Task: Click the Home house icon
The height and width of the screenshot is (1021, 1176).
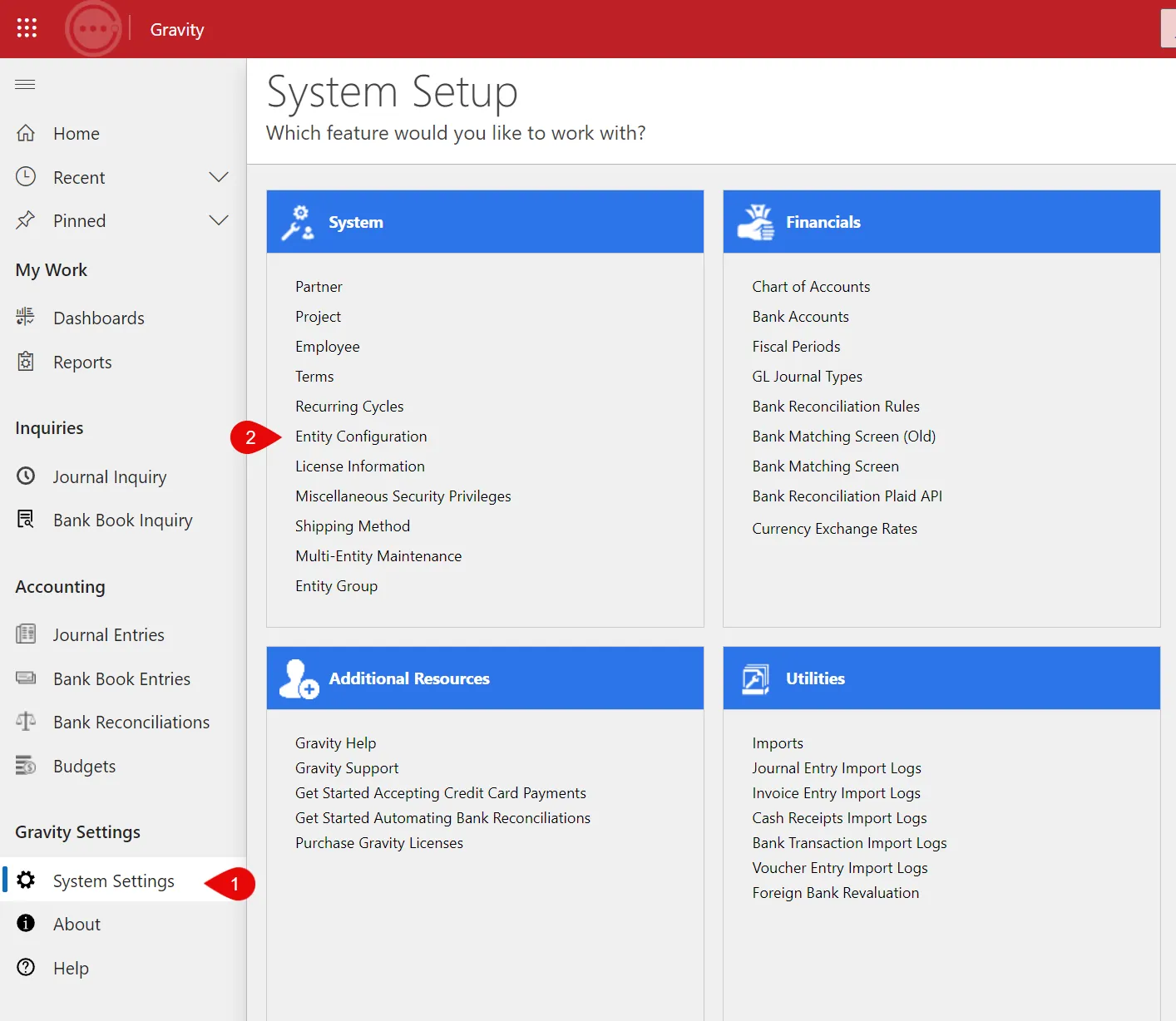Action: point(26,133)
